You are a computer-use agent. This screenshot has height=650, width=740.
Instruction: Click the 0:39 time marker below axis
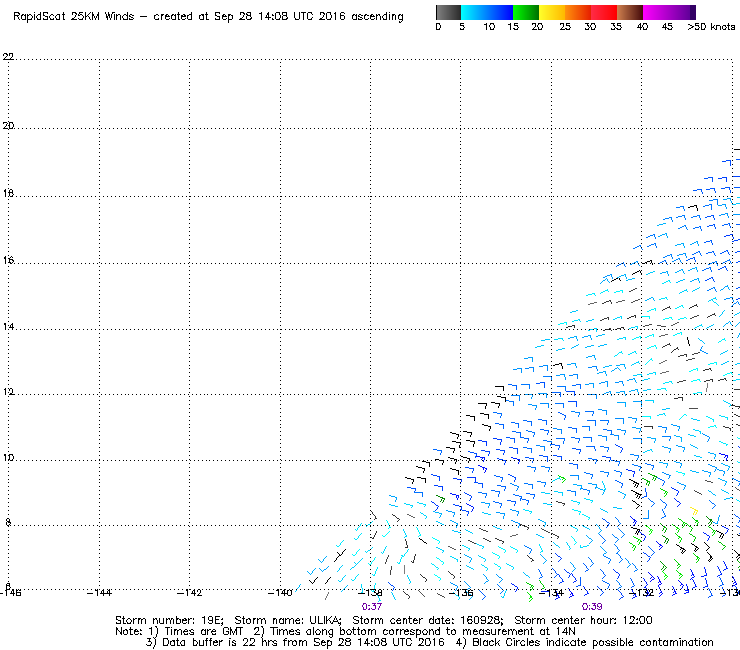pos(592,607)
